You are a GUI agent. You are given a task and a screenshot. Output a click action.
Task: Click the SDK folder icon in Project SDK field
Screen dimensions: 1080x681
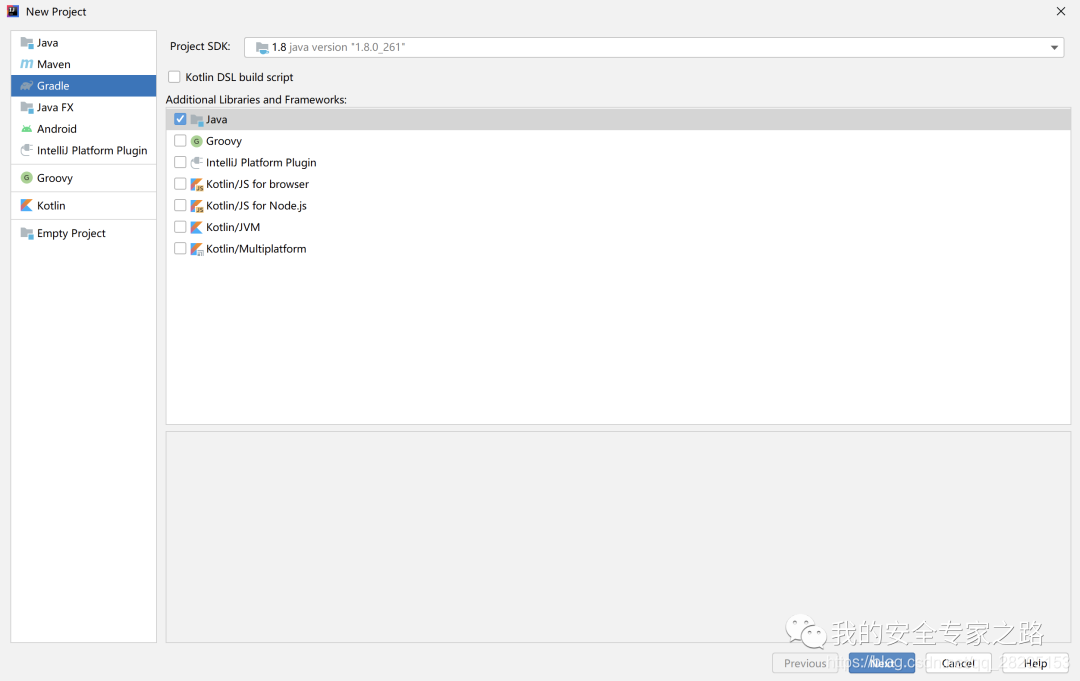[x=262, y=48]
